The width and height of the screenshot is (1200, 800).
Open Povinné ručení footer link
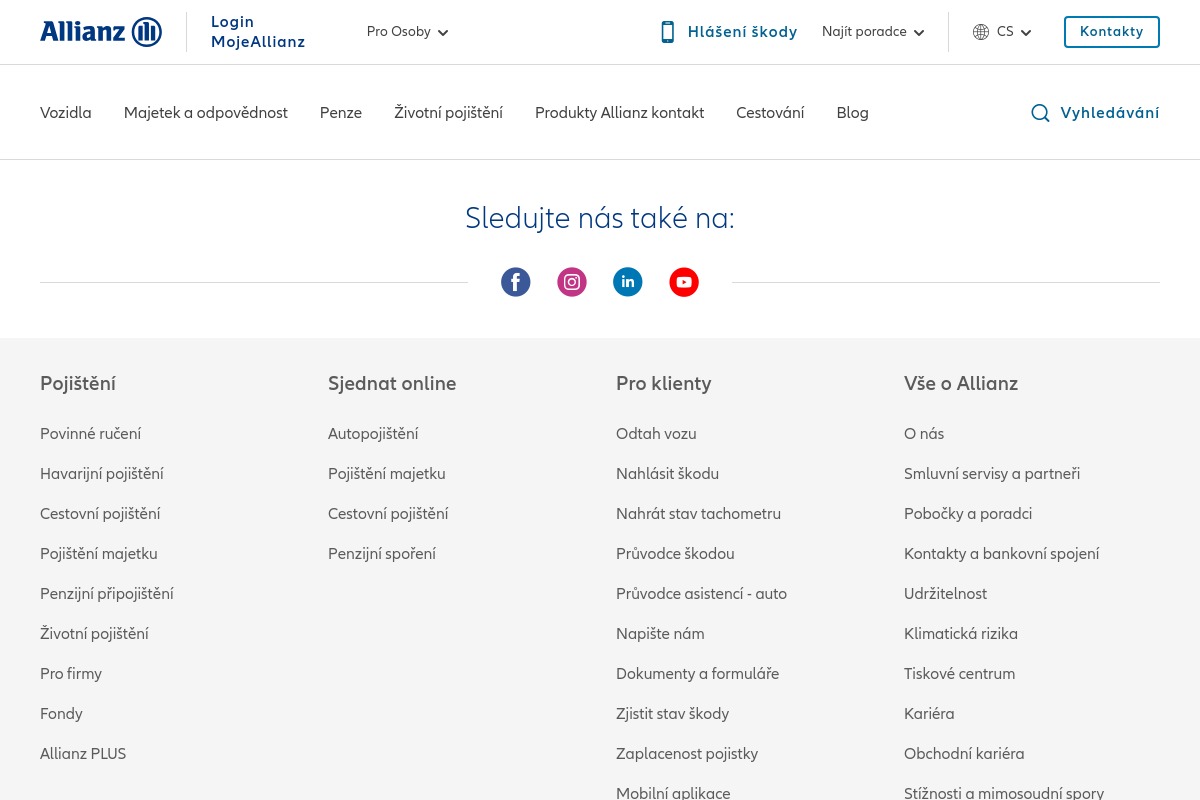tap(90, 434)
